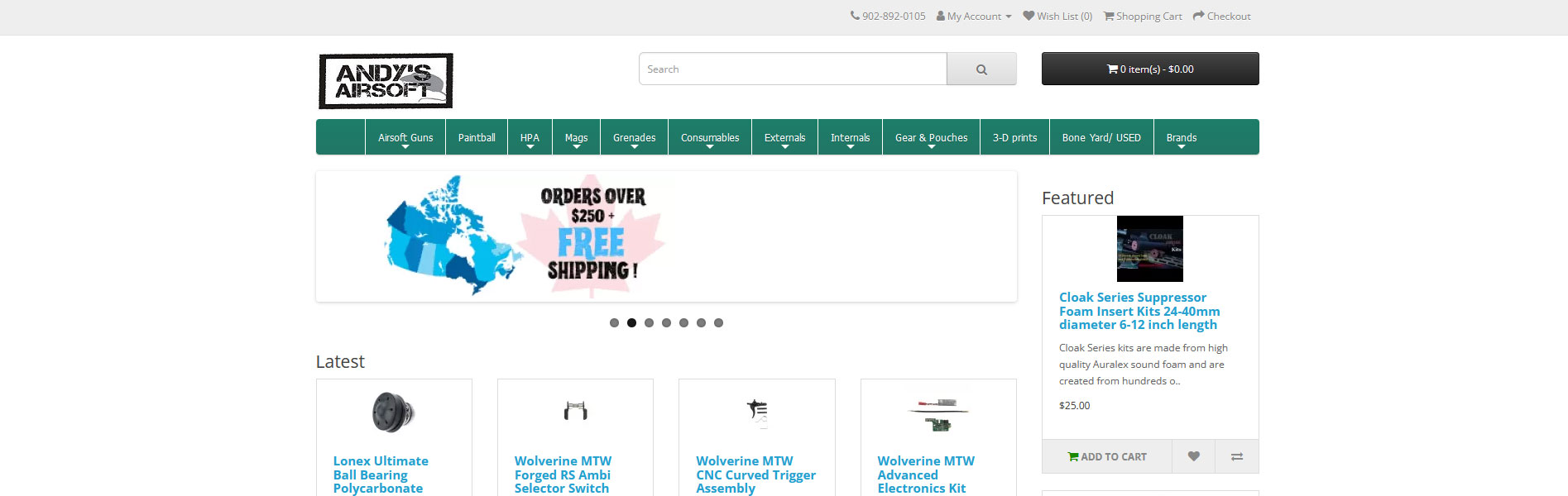Click the Andy's Airsoft logo
This screenshot has height=496, width=1568.
(386, 81)
